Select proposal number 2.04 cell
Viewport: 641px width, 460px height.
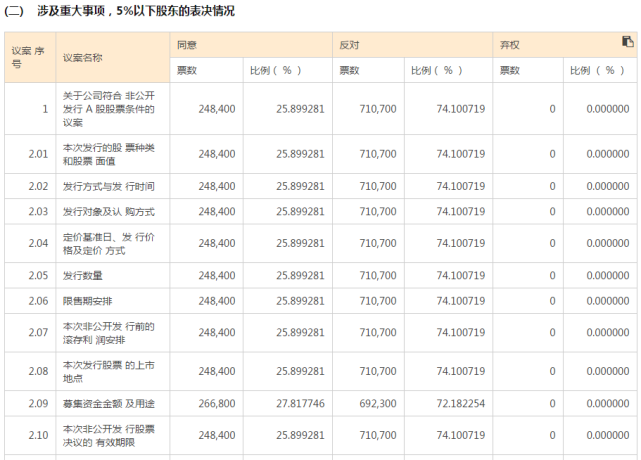(30, 243)
